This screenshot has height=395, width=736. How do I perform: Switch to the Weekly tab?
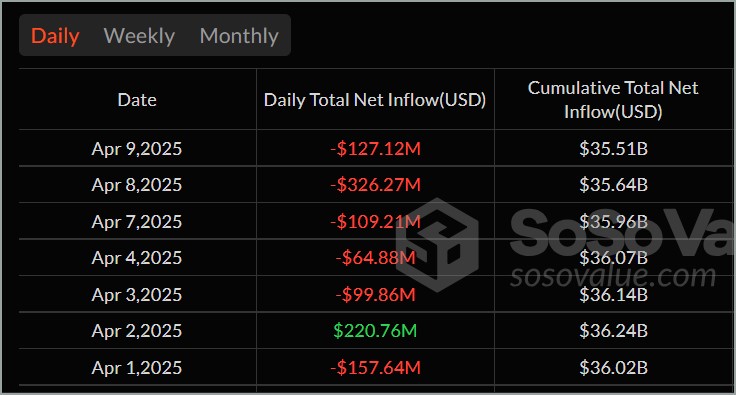click(x=139, y=36)
